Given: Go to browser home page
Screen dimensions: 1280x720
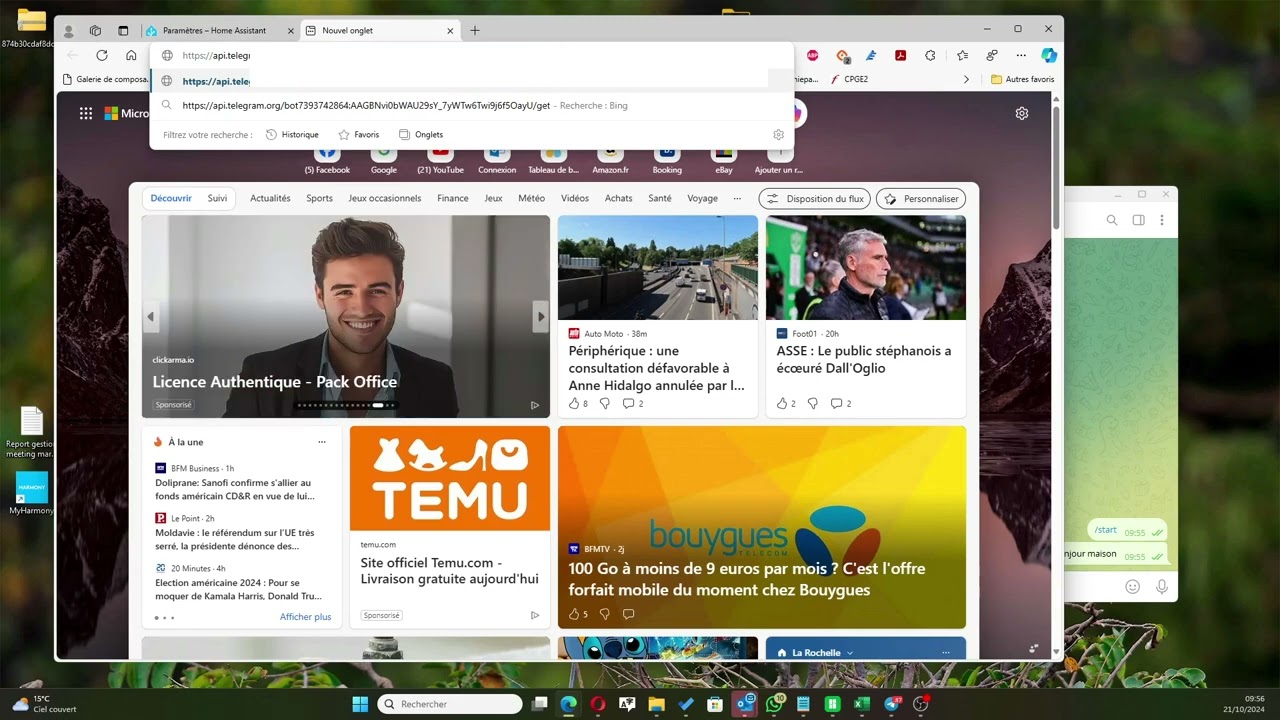Looking at the screenshot, I should pos(131,56).
